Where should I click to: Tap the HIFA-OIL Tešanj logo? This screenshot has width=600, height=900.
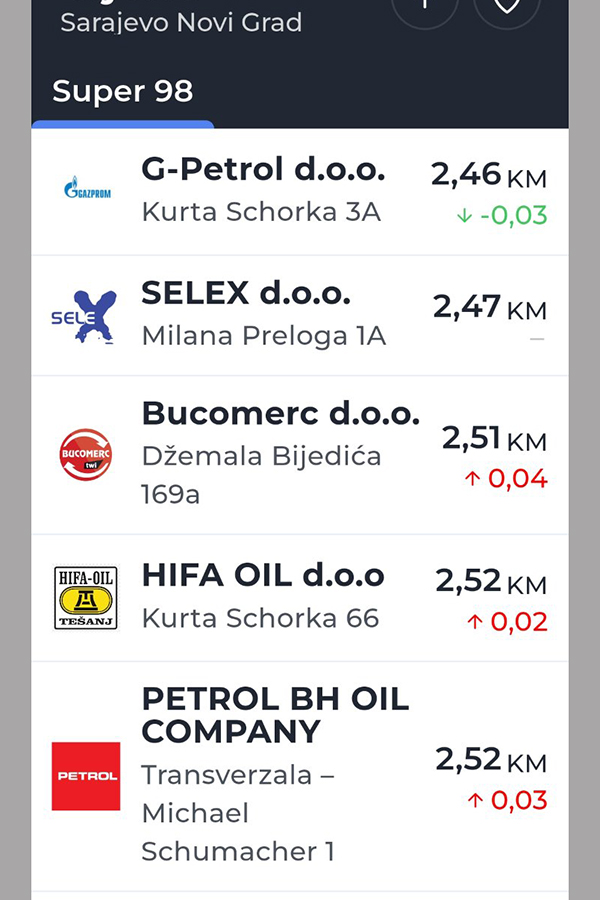pyautogui.click(x=85, y=597)
